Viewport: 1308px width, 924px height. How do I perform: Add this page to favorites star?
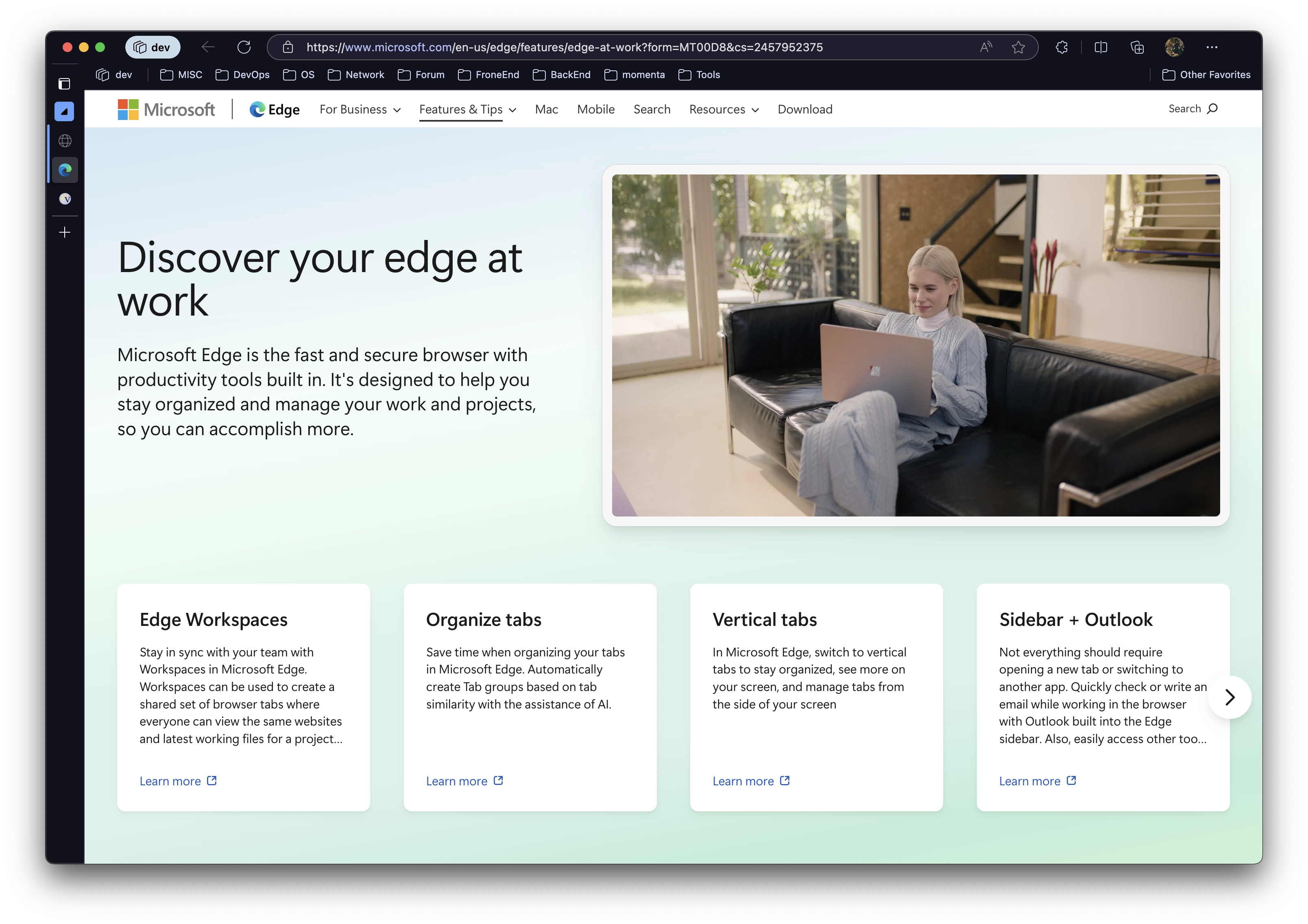point(1018,47)
